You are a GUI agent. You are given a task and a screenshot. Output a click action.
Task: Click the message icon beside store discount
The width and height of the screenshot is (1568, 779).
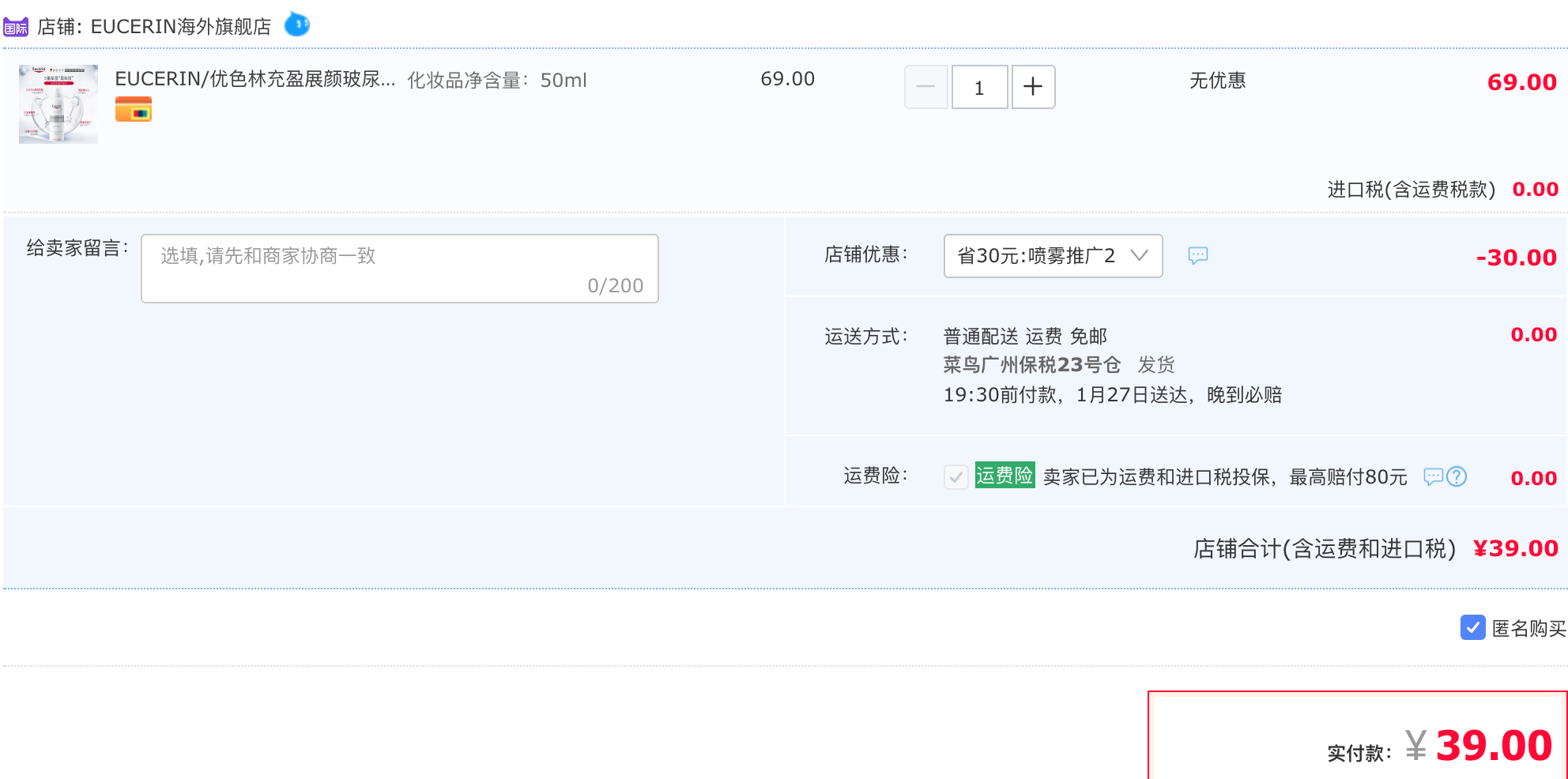click(x=1198, y=255)
